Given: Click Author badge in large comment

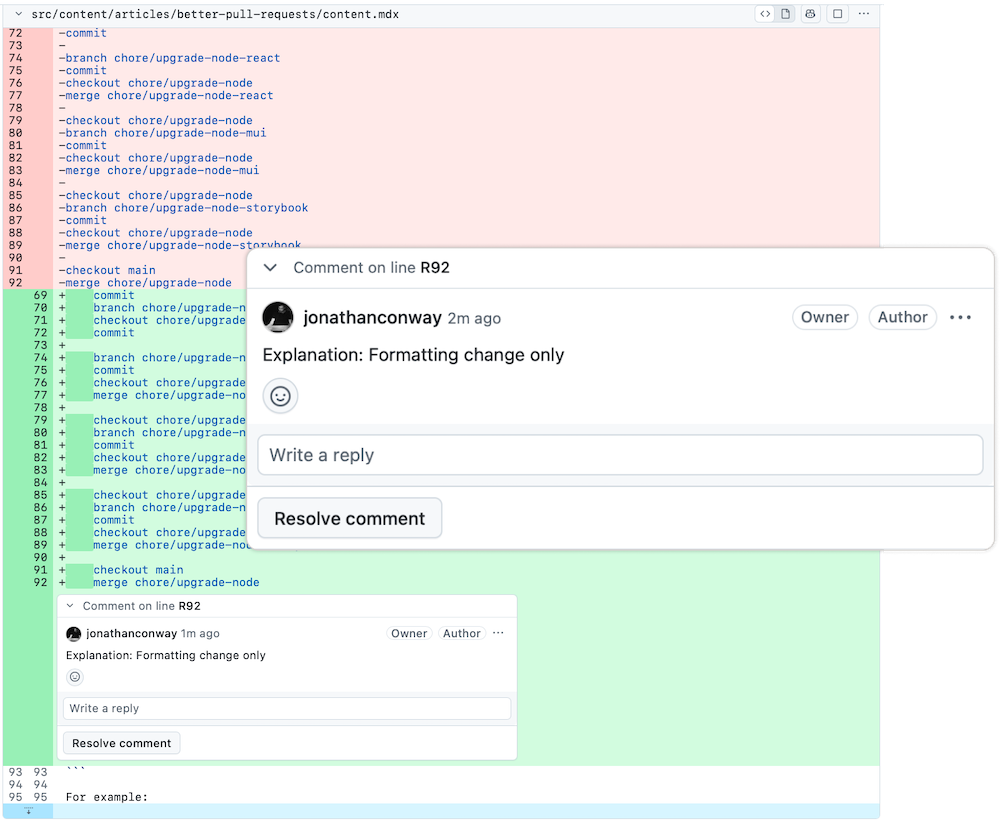Looking at the screenshot, I should click(902, 318).
